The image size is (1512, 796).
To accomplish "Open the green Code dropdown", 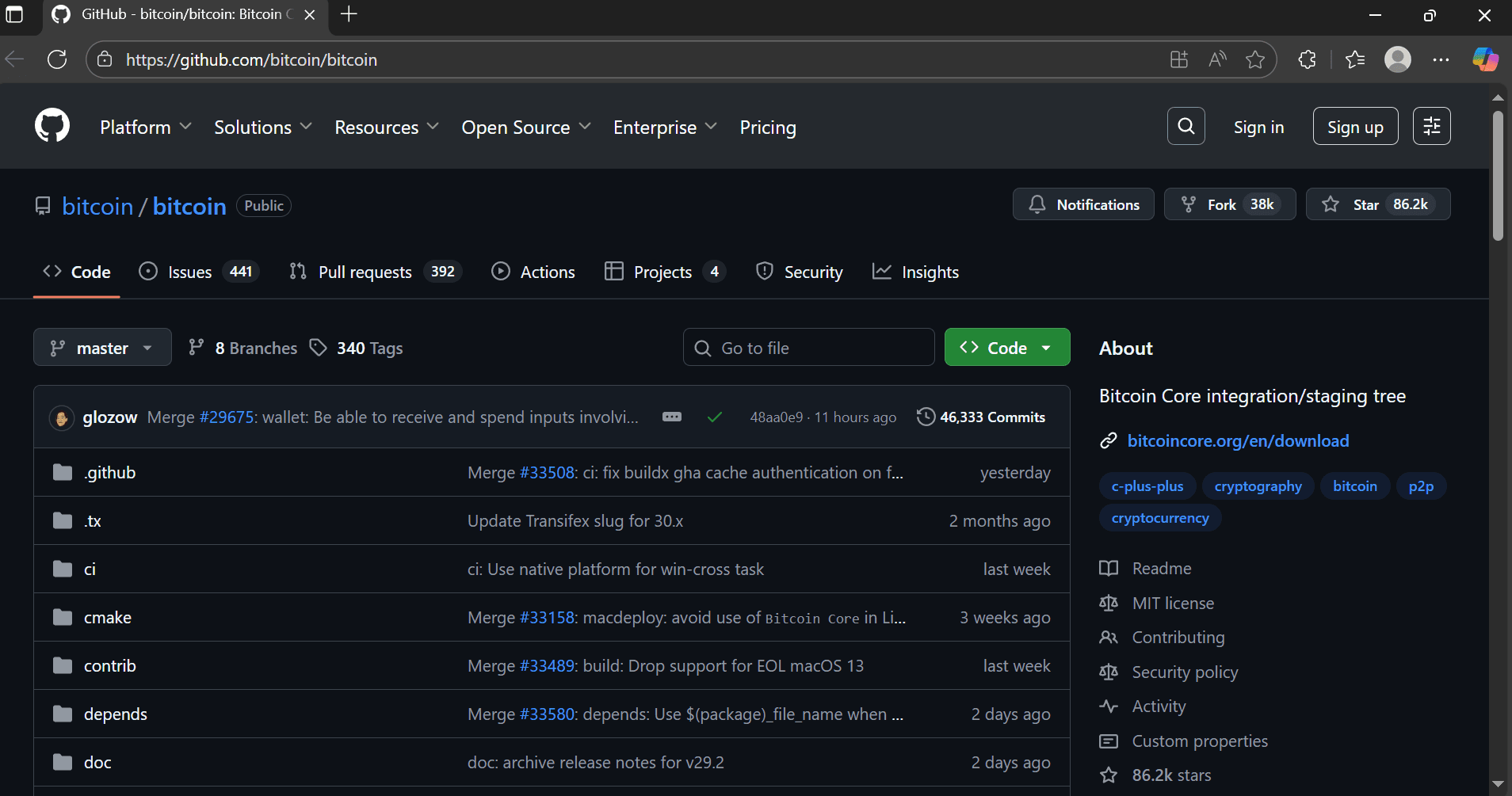I will point(1006,348).
